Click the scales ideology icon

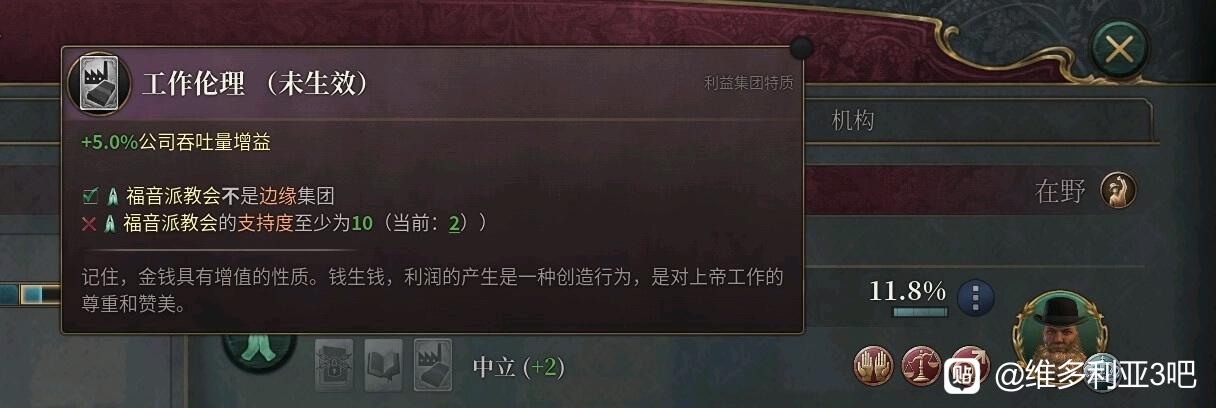921,367
